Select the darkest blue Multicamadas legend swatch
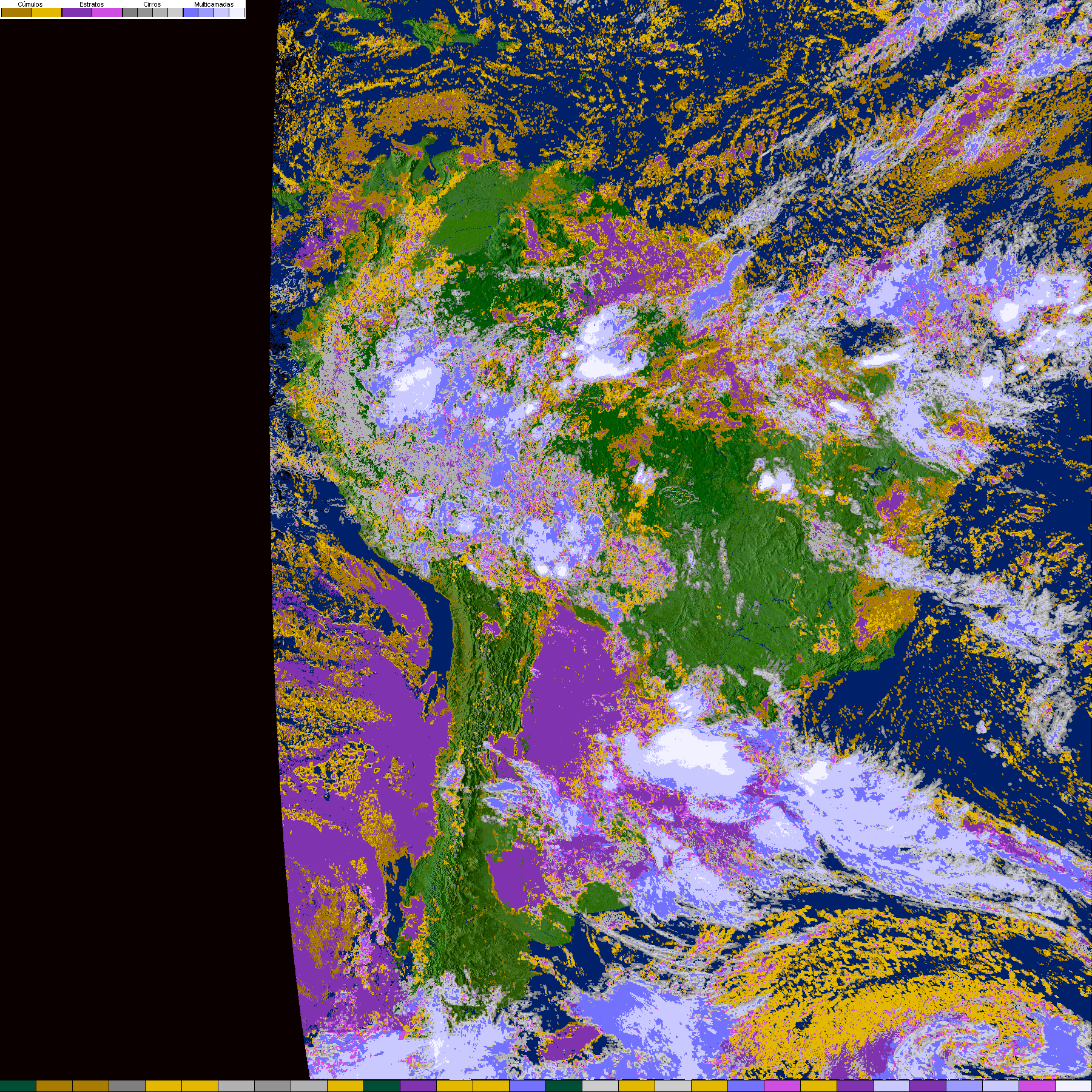This screenshot has width=1092, height=1092. pos(190,12)
